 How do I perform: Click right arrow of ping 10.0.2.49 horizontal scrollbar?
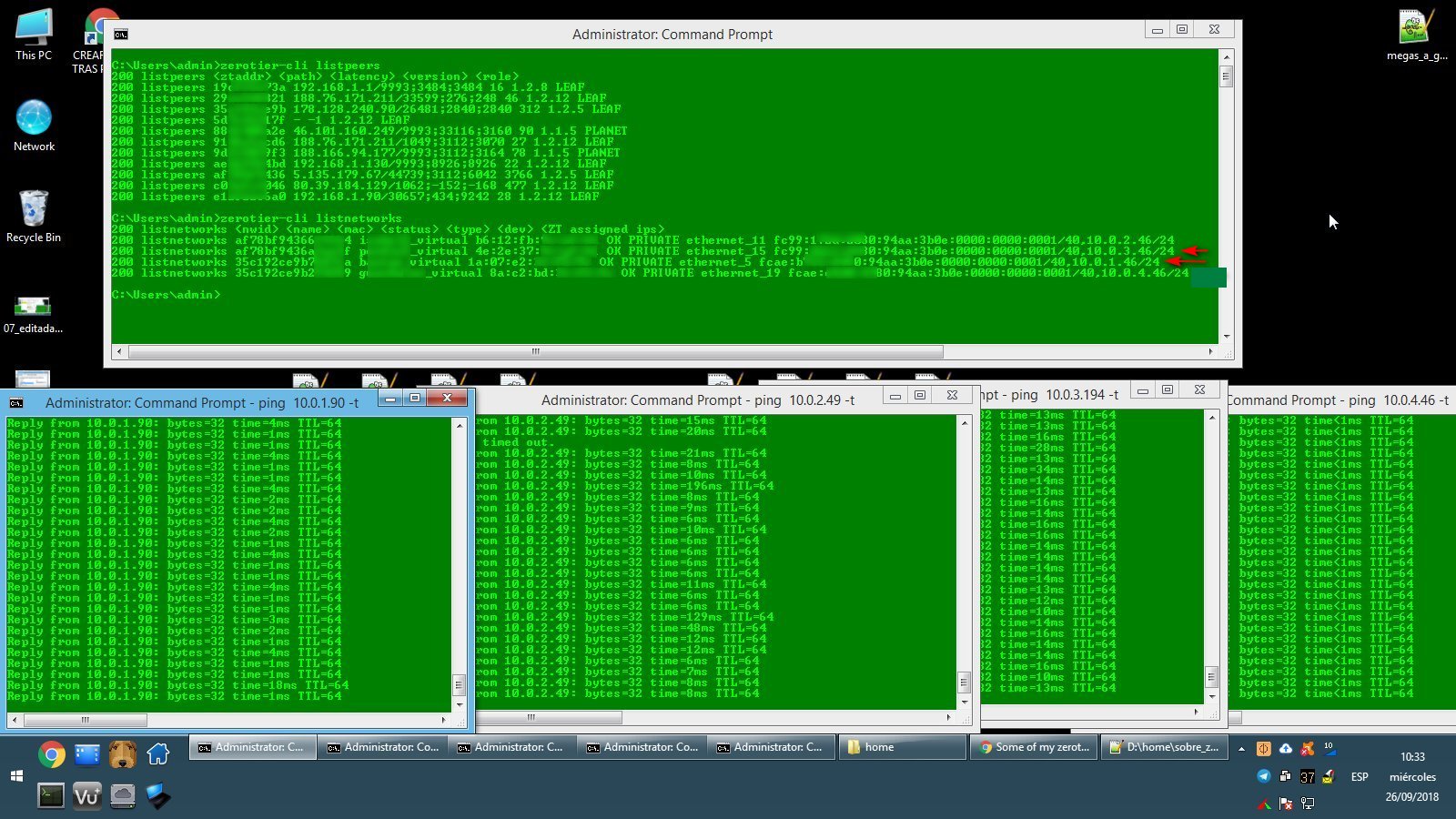948,717
